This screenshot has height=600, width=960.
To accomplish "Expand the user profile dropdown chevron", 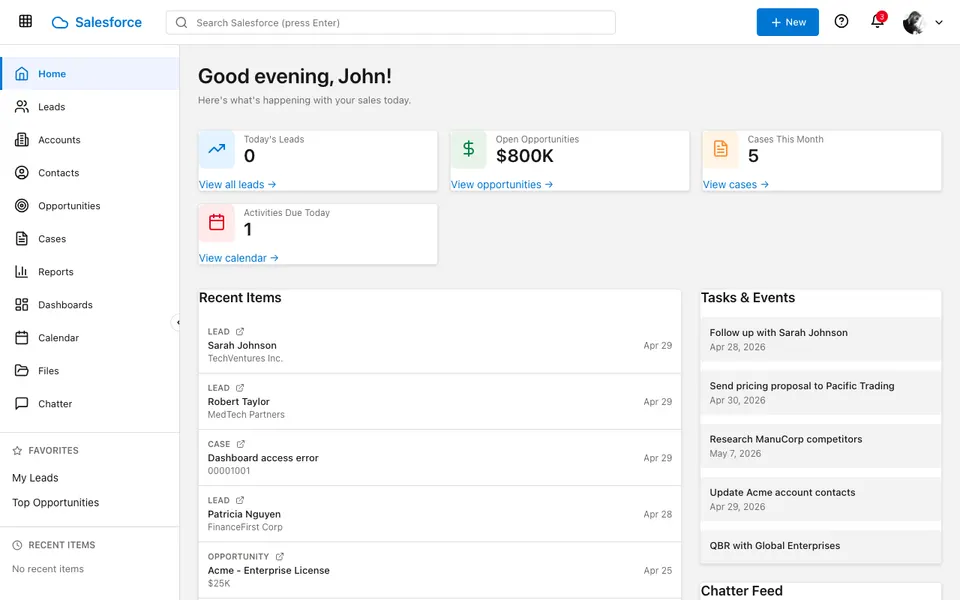I will point(939,23).
